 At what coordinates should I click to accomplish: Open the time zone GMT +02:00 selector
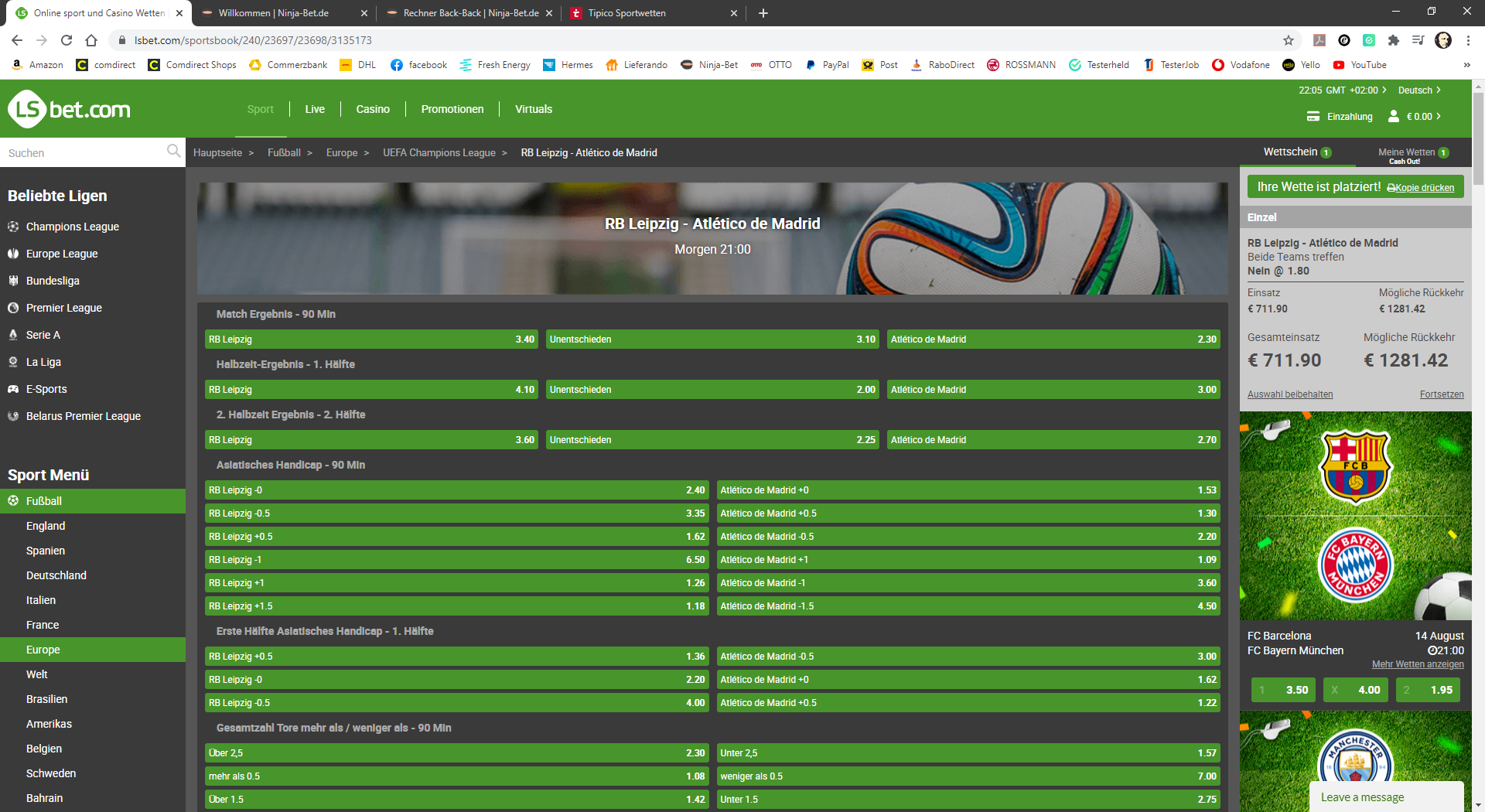1343,90
